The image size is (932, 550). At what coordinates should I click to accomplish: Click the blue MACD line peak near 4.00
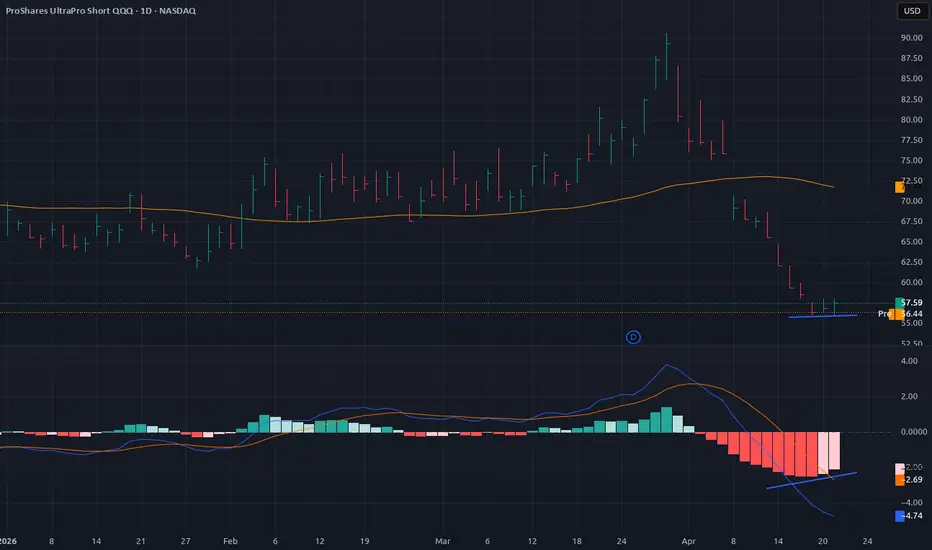pos(666,365)
